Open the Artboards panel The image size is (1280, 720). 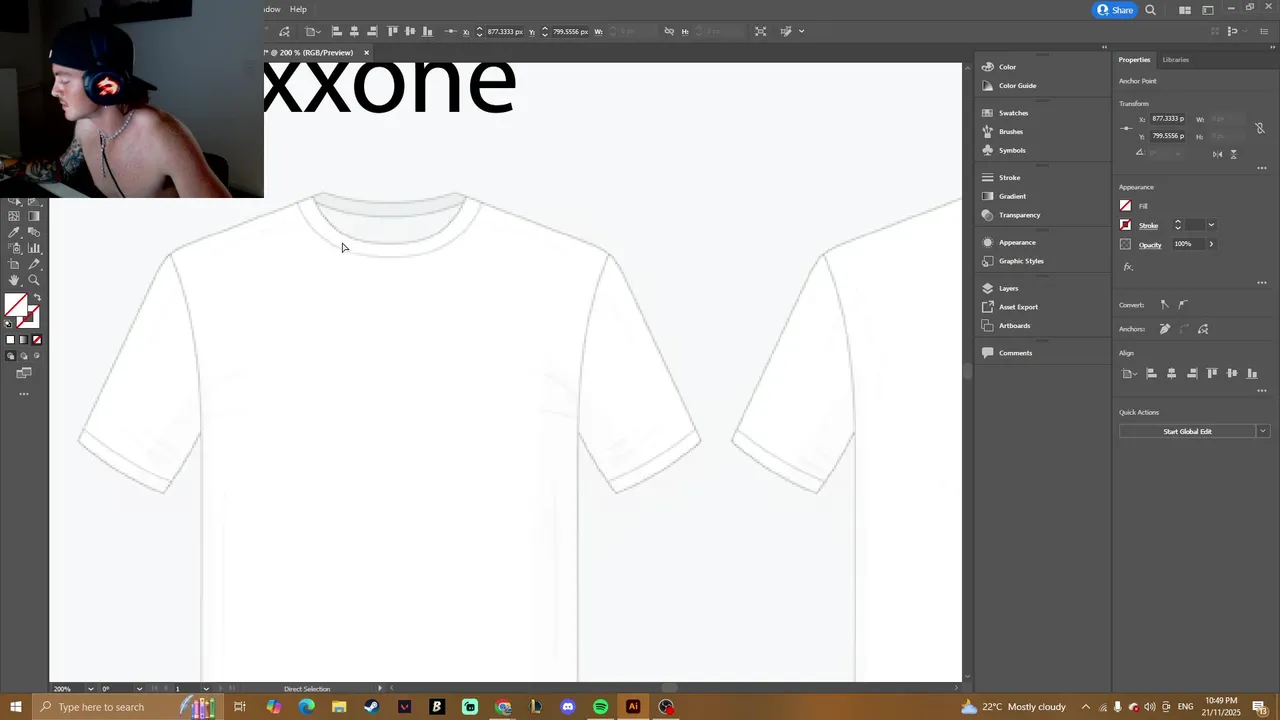point(1014,325)
